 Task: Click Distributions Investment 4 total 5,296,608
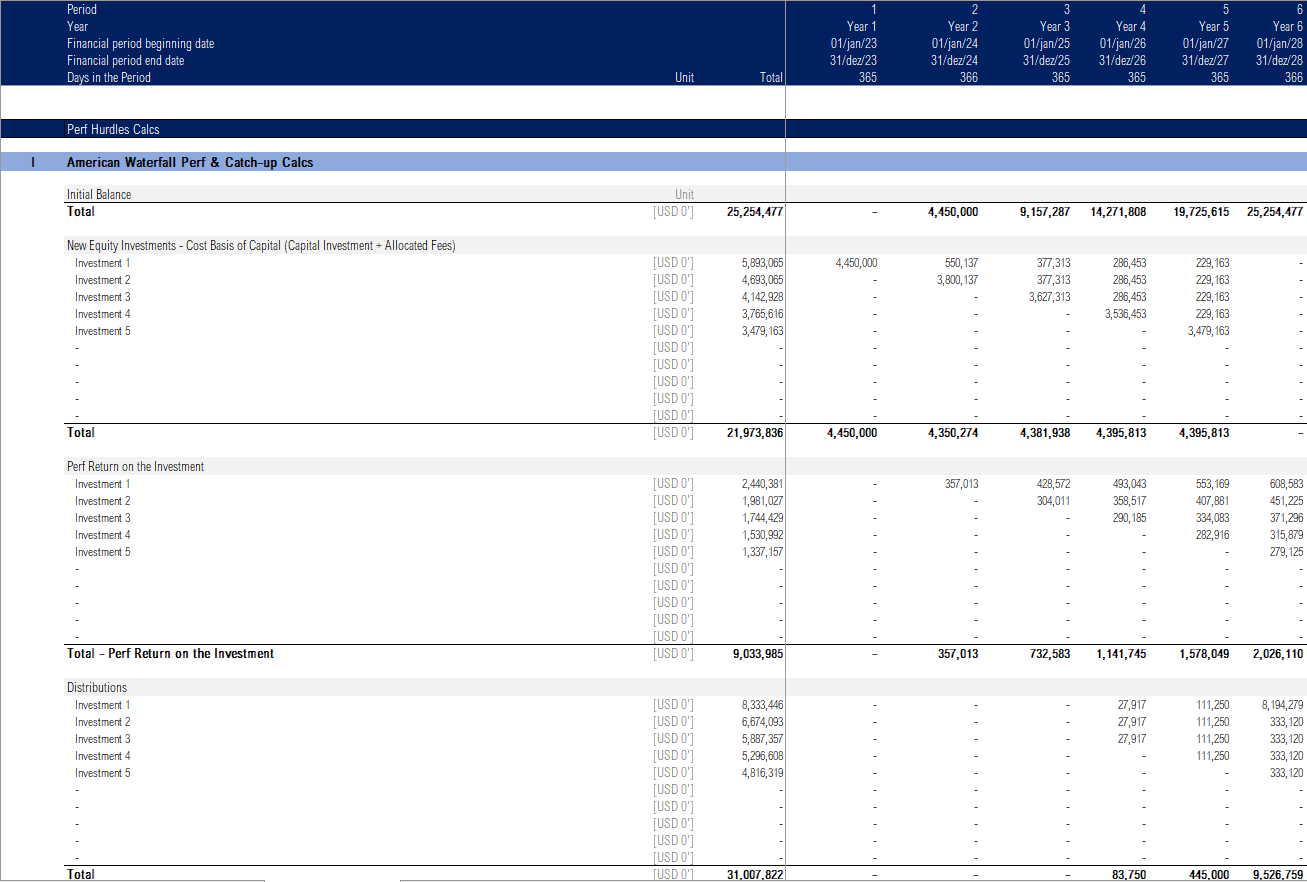(x=762, y=756)
